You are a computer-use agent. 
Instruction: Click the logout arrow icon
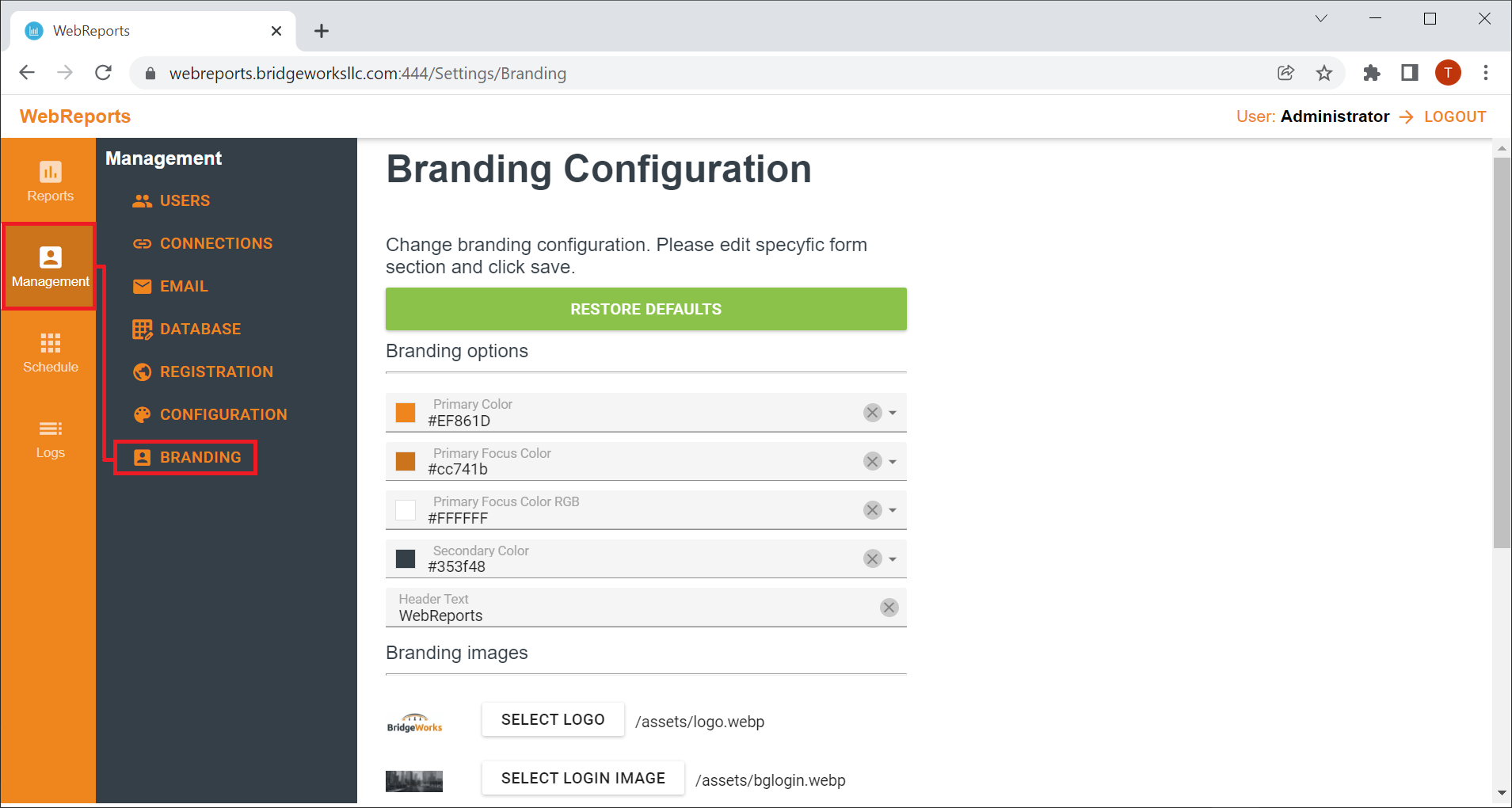pos(1407,117)
